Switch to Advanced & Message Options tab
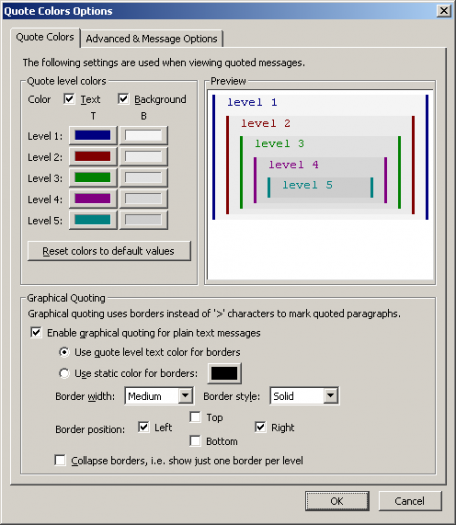The width and height of the screenshot is (456, 525). tap(152, 39)
